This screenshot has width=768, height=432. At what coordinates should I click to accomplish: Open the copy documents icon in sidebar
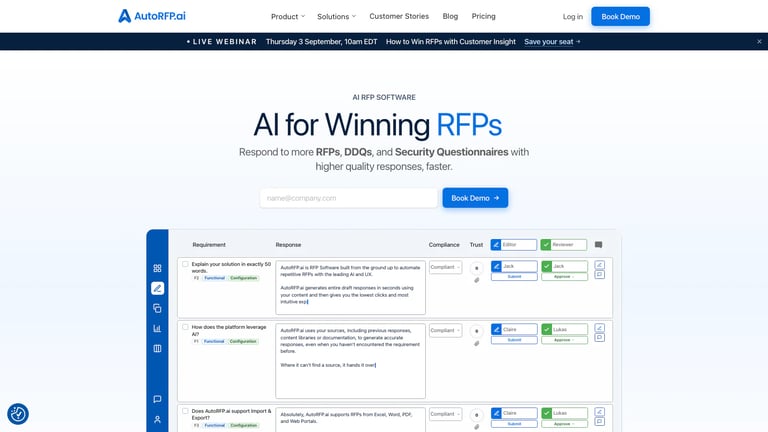157,309
